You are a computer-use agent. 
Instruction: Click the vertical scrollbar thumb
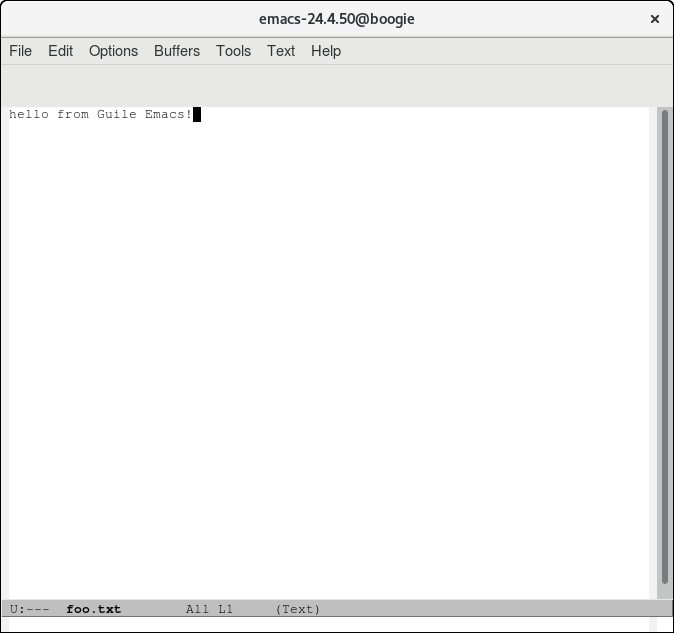tap(665, 345)
